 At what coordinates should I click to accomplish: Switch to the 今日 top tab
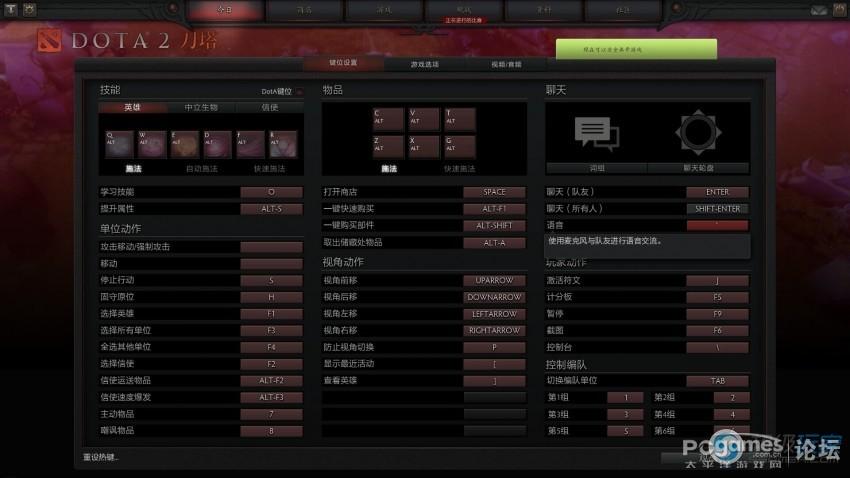pos(224,10)
